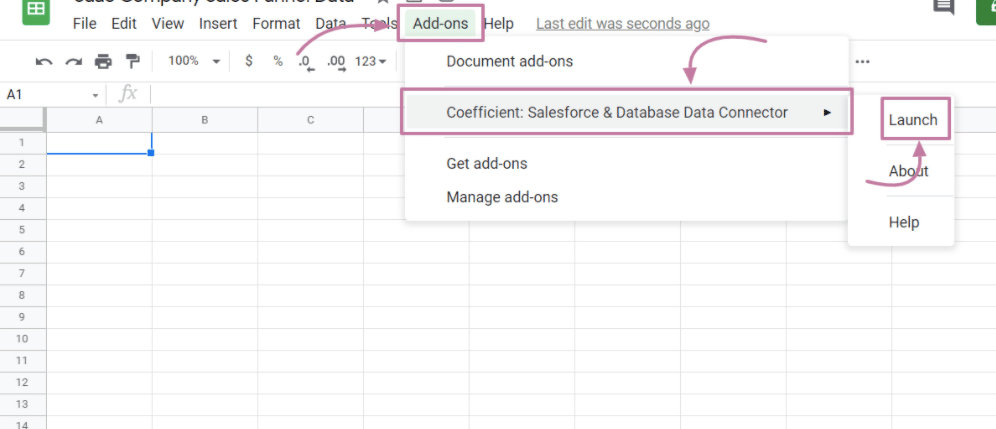Increase decimal places
Screen dimensions: 996x429
click(336, 62)
